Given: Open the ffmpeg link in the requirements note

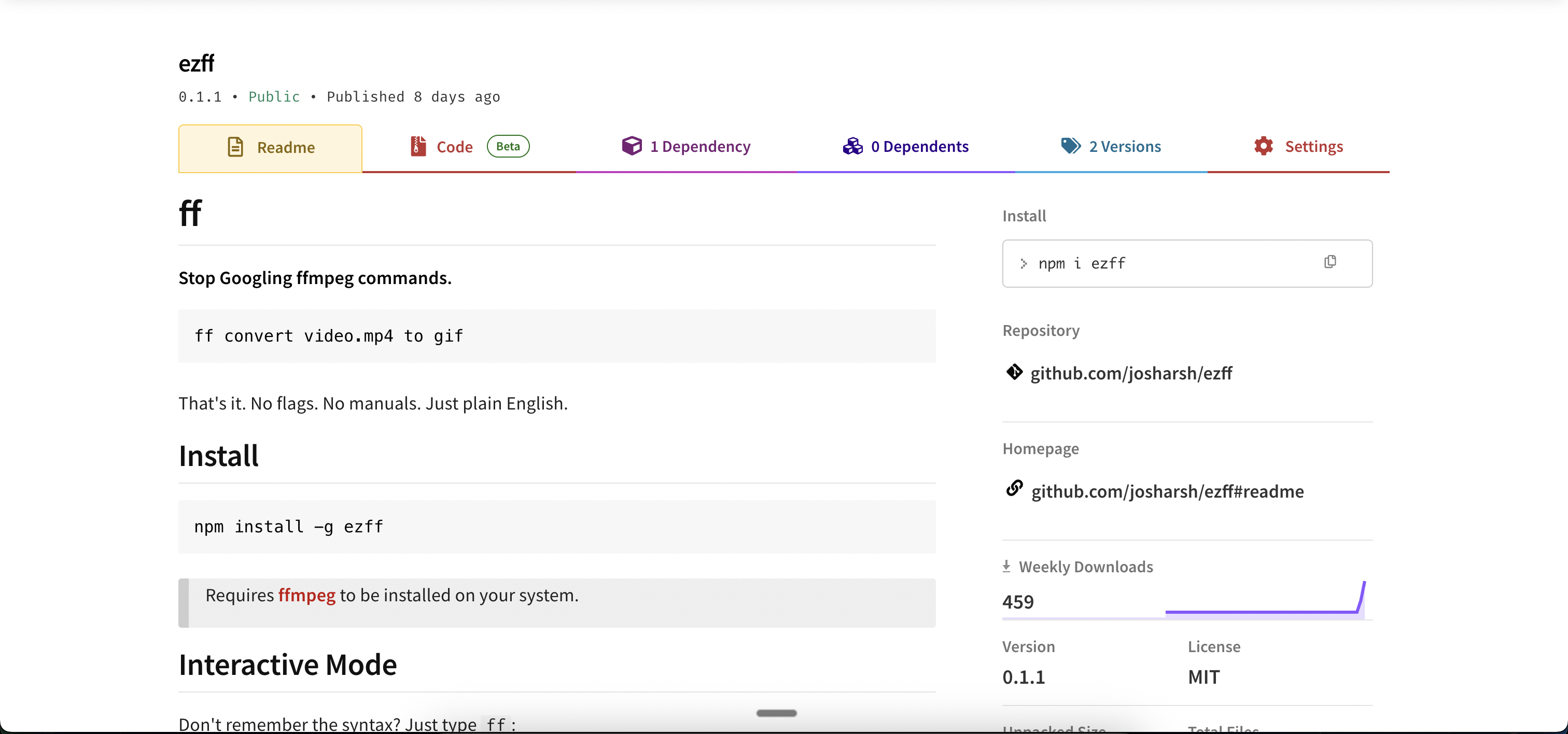Looking at the screenshot, I should click(x=306, y=596).
